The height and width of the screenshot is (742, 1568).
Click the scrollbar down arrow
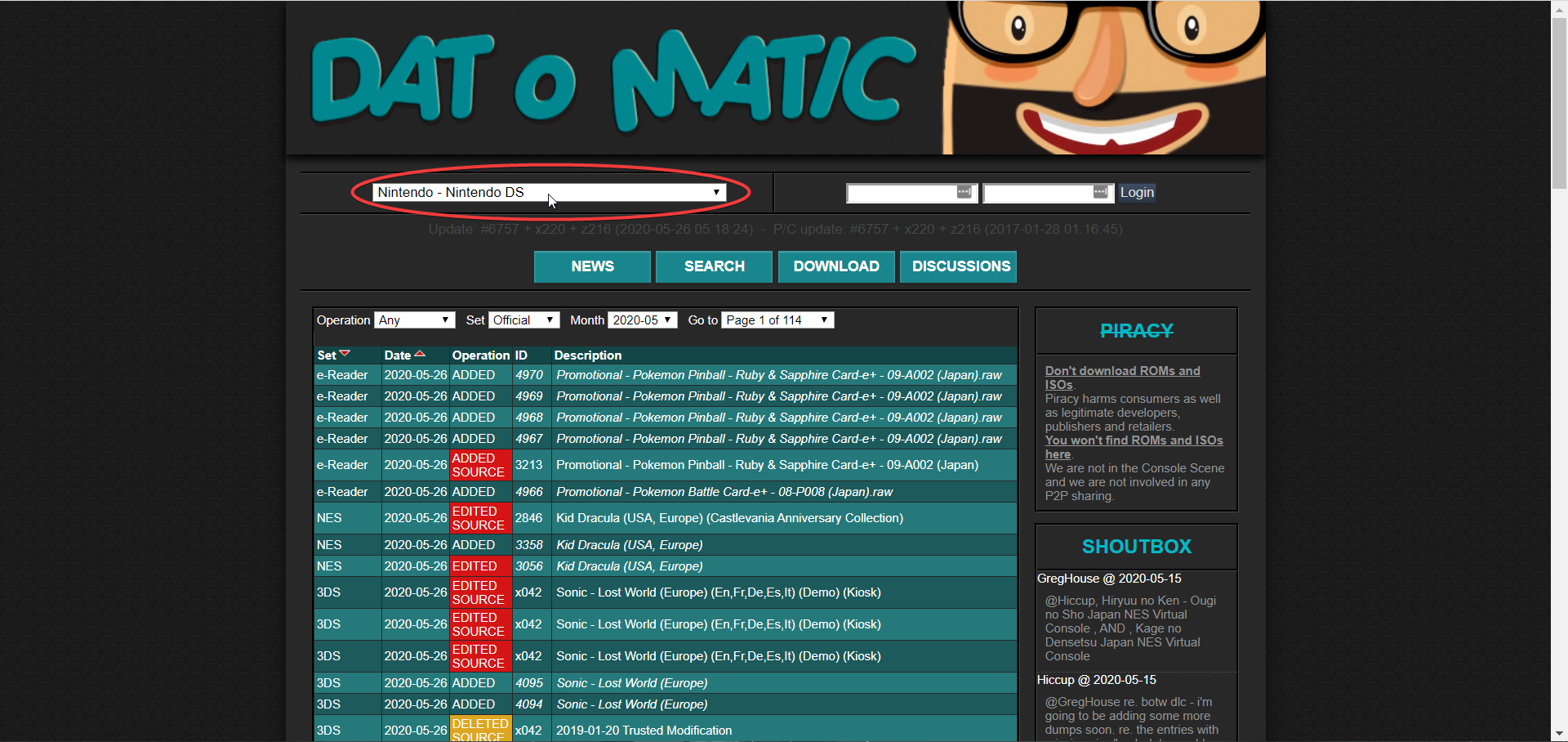1559,734
